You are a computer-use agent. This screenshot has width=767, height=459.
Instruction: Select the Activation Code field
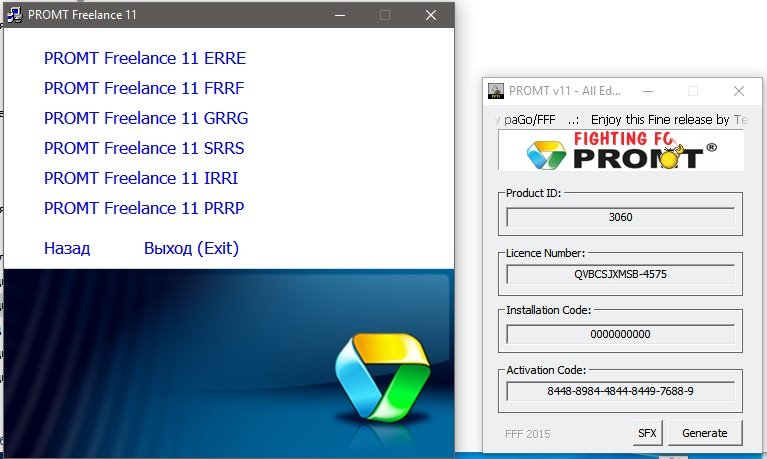(620, 391)
